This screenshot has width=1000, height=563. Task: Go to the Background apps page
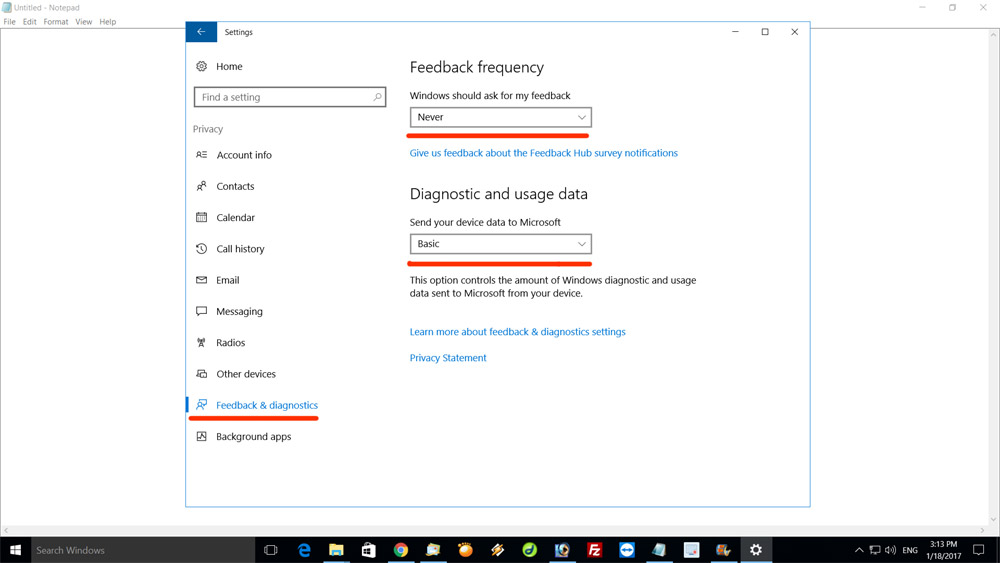click(x=254, y=436)
